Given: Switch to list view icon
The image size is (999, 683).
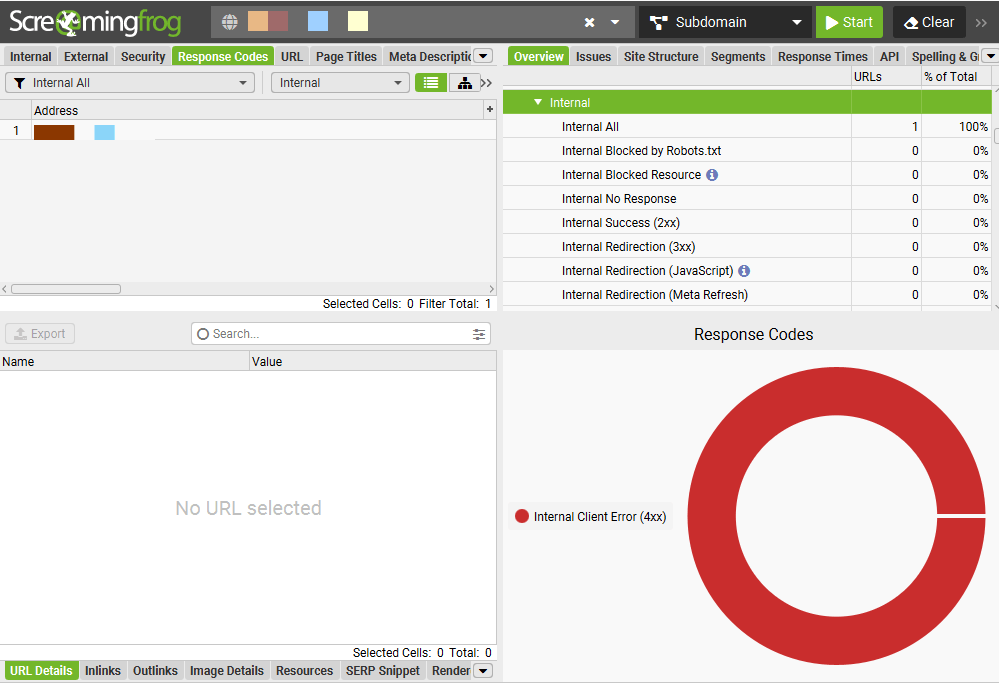Looking at the screenshot, I should [431, 83].
